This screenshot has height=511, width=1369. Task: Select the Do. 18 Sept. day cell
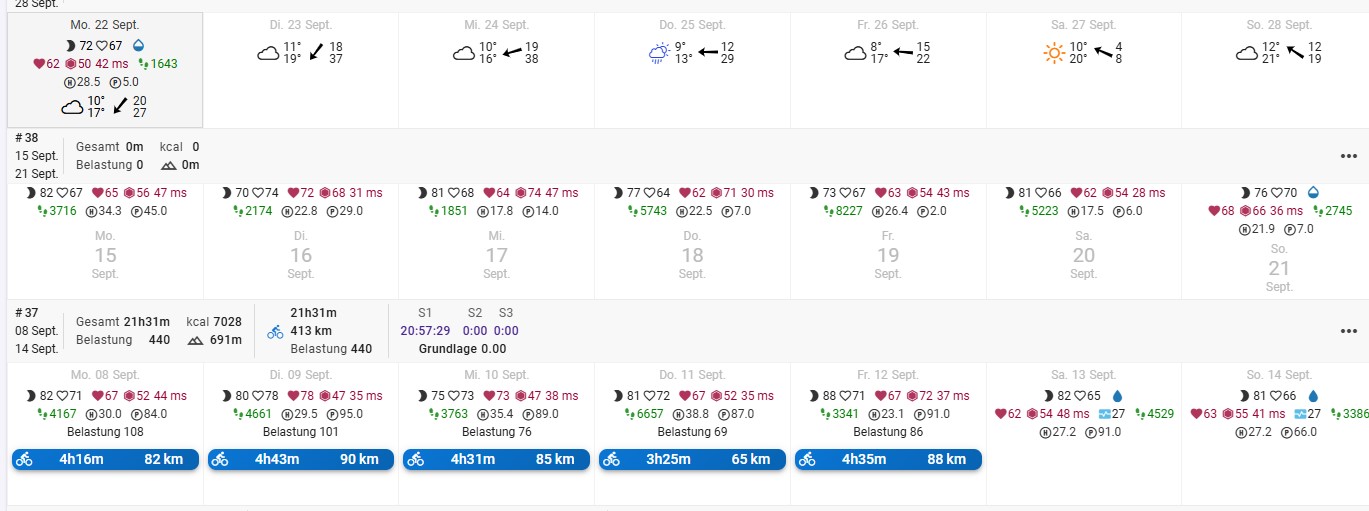click(x=692, y=255)
